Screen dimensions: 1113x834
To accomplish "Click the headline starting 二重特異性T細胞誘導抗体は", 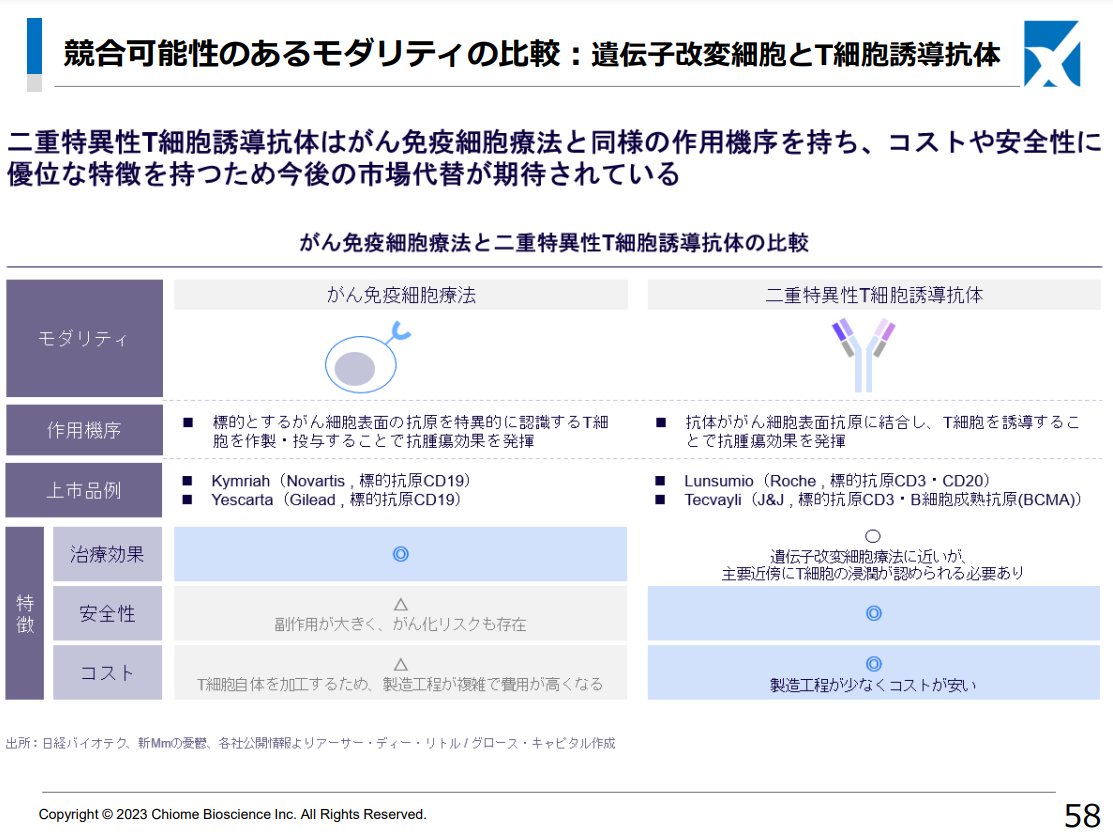I will 554,158.
